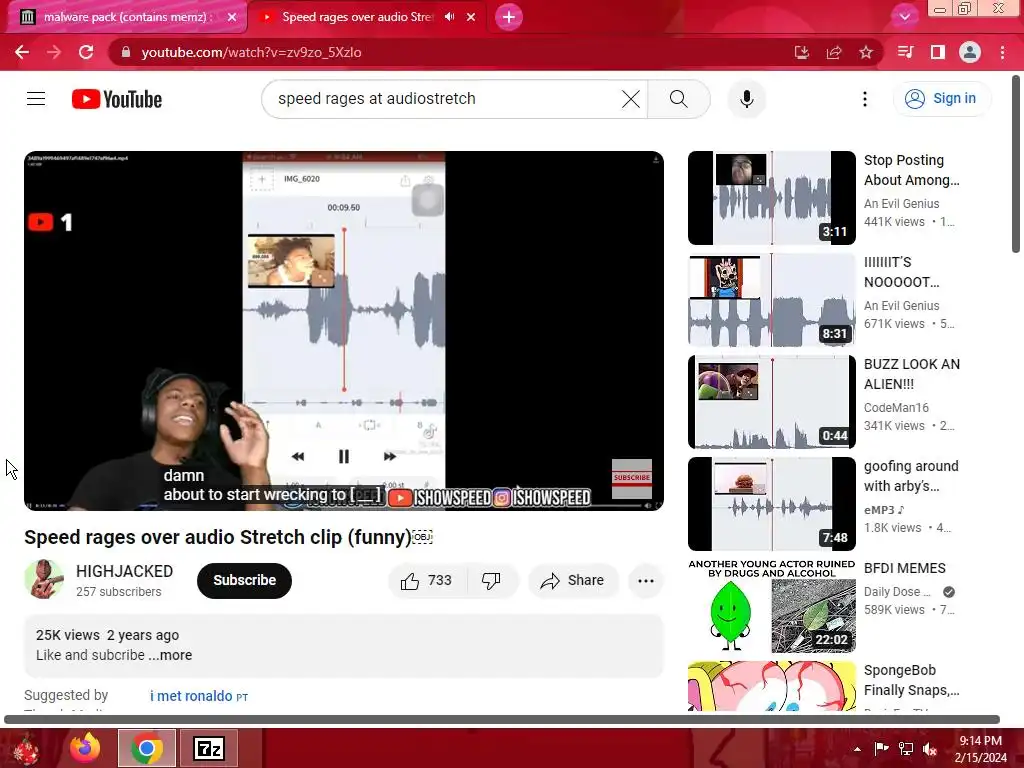1024x768 pixels.
Task: Expand description with ...more
Action: pyautogui.click(x=170, y=655)
